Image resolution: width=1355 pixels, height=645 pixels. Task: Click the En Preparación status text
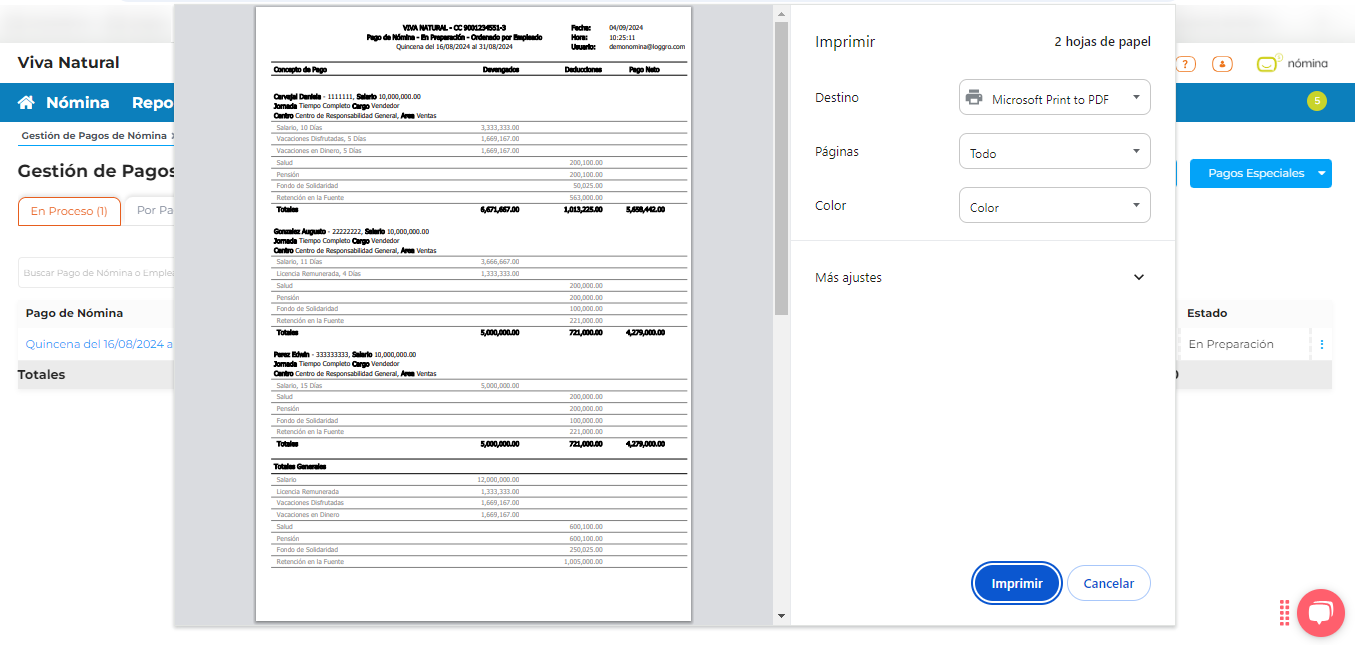click(1231, 344)
